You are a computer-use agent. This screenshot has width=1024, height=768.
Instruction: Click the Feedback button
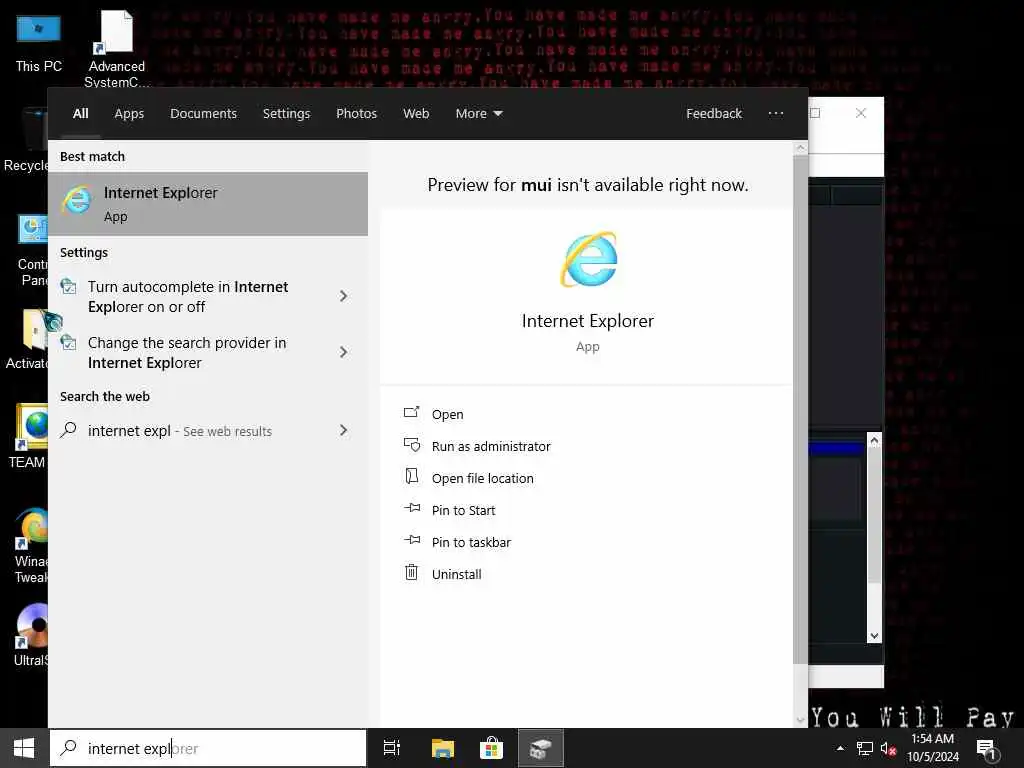click(x=714, y=114)
